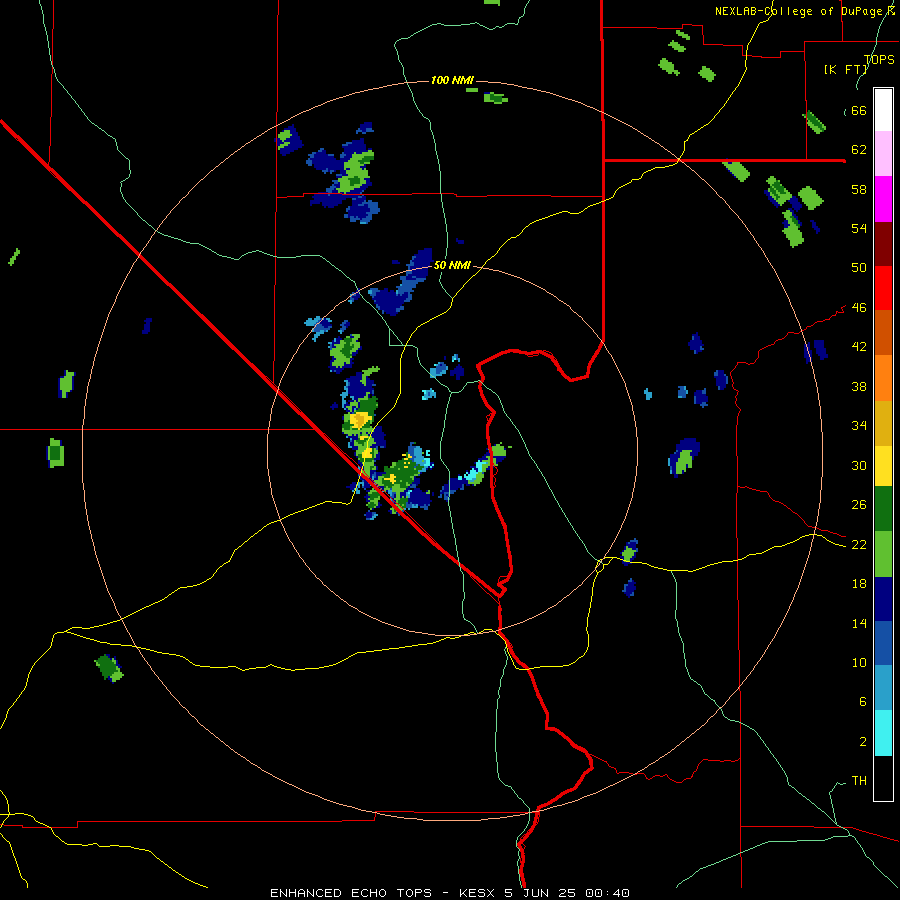The height and width of the screenshot is (900, 900).
Task: Click the light green legend swatch
Action: click(x=883, y=554)
